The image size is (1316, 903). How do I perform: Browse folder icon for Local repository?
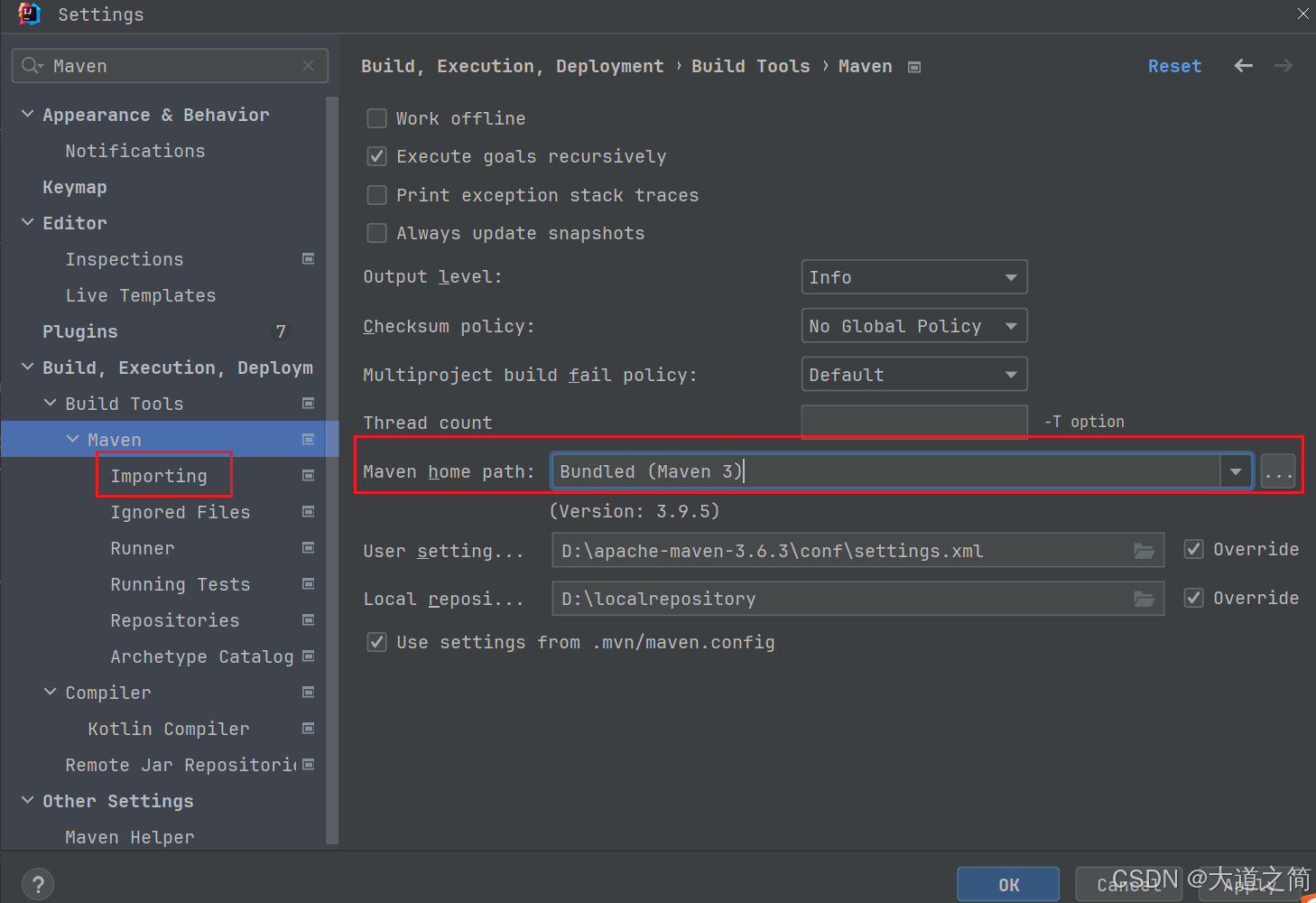click(x=1144, y=599)
